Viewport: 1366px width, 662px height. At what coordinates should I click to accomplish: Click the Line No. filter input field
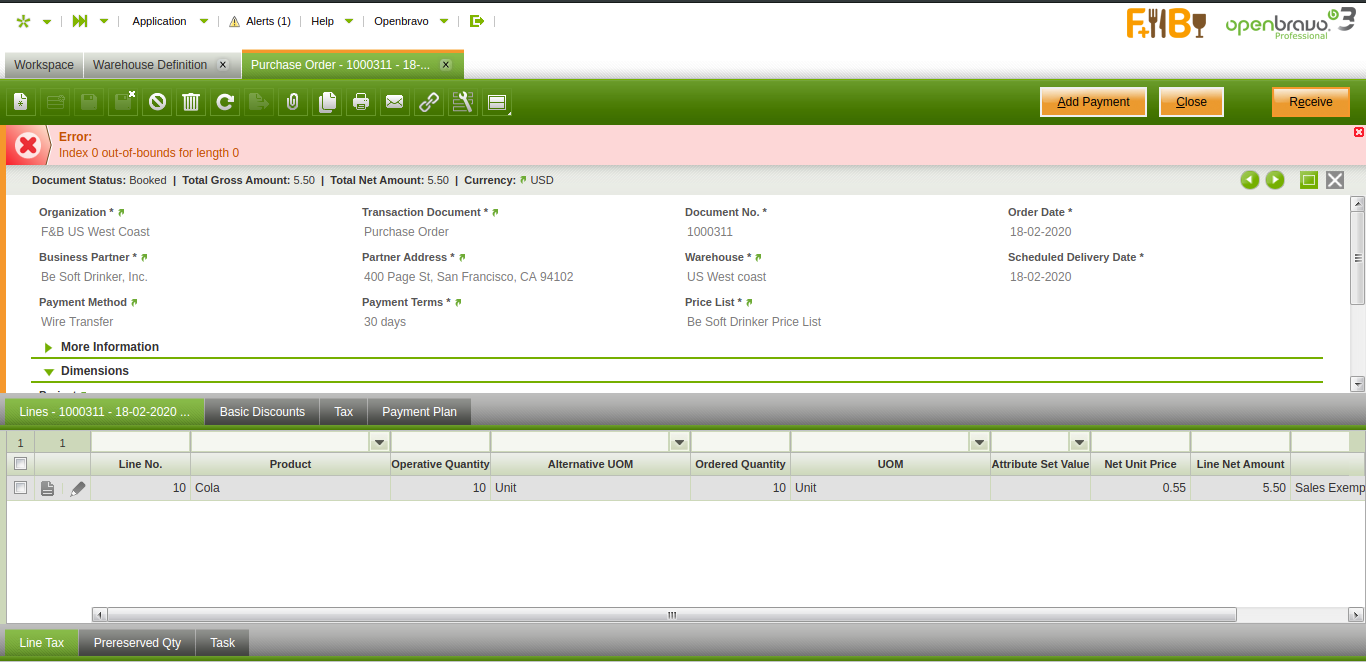(x=140, y=442)
